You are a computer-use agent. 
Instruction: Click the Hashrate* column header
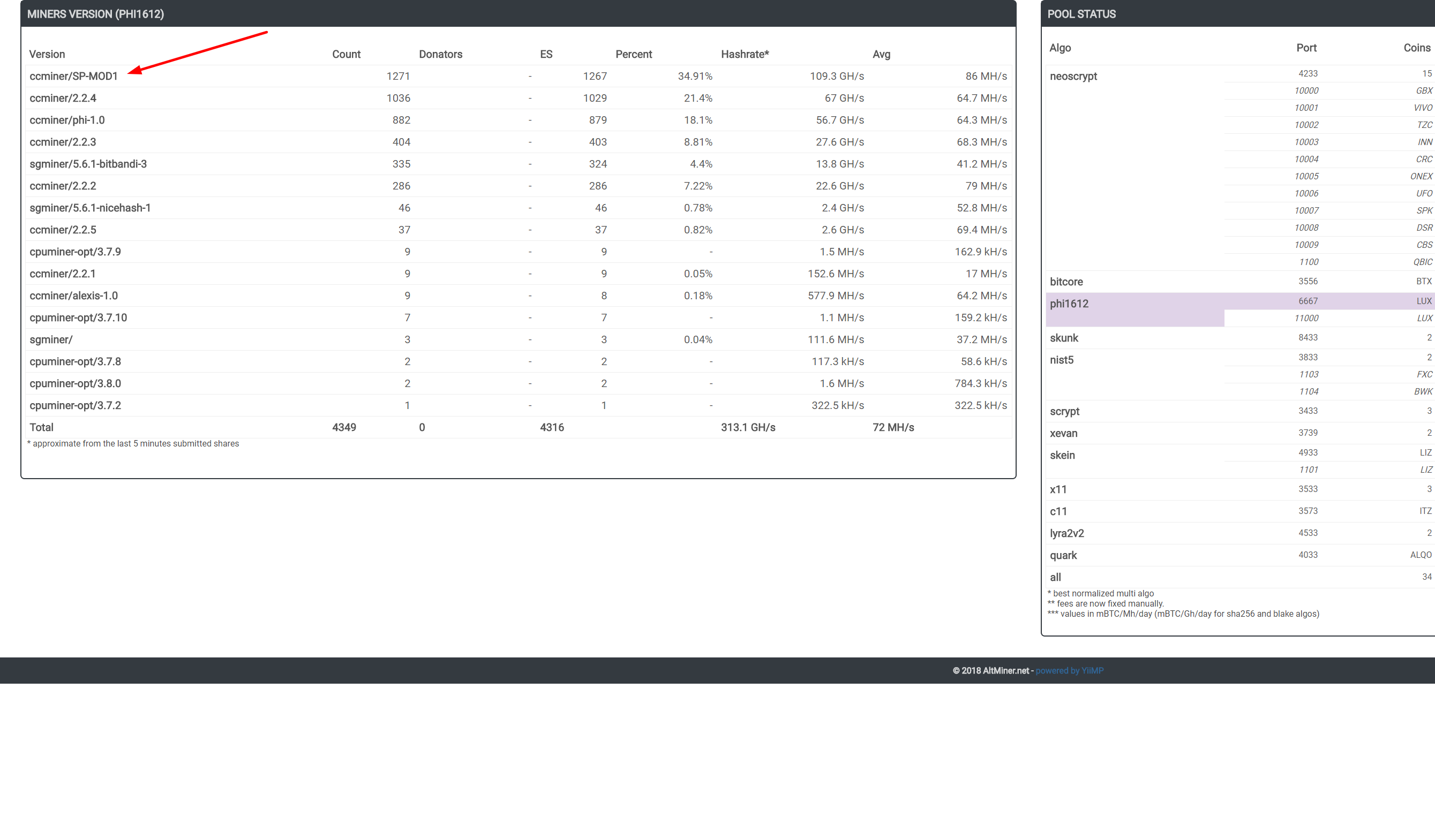745,54
